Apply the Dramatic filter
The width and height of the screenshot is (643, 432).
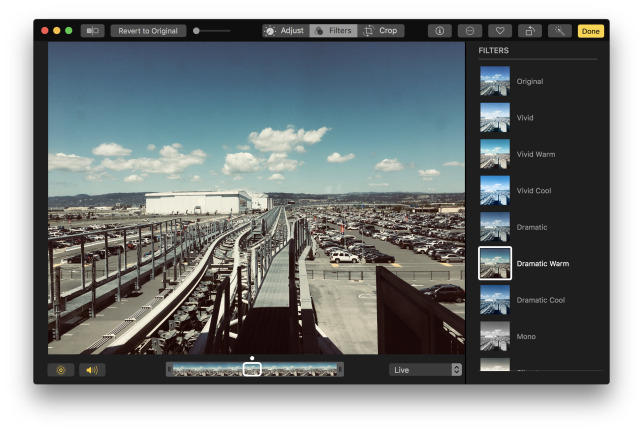495,227
